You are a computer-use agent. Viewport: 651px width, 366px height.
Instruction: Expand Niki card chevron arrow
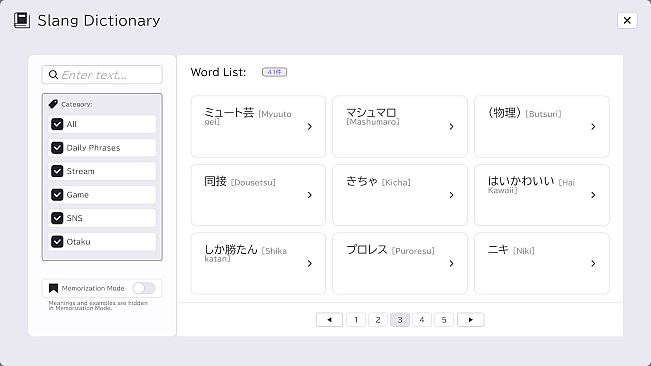[x=593, y=264]
